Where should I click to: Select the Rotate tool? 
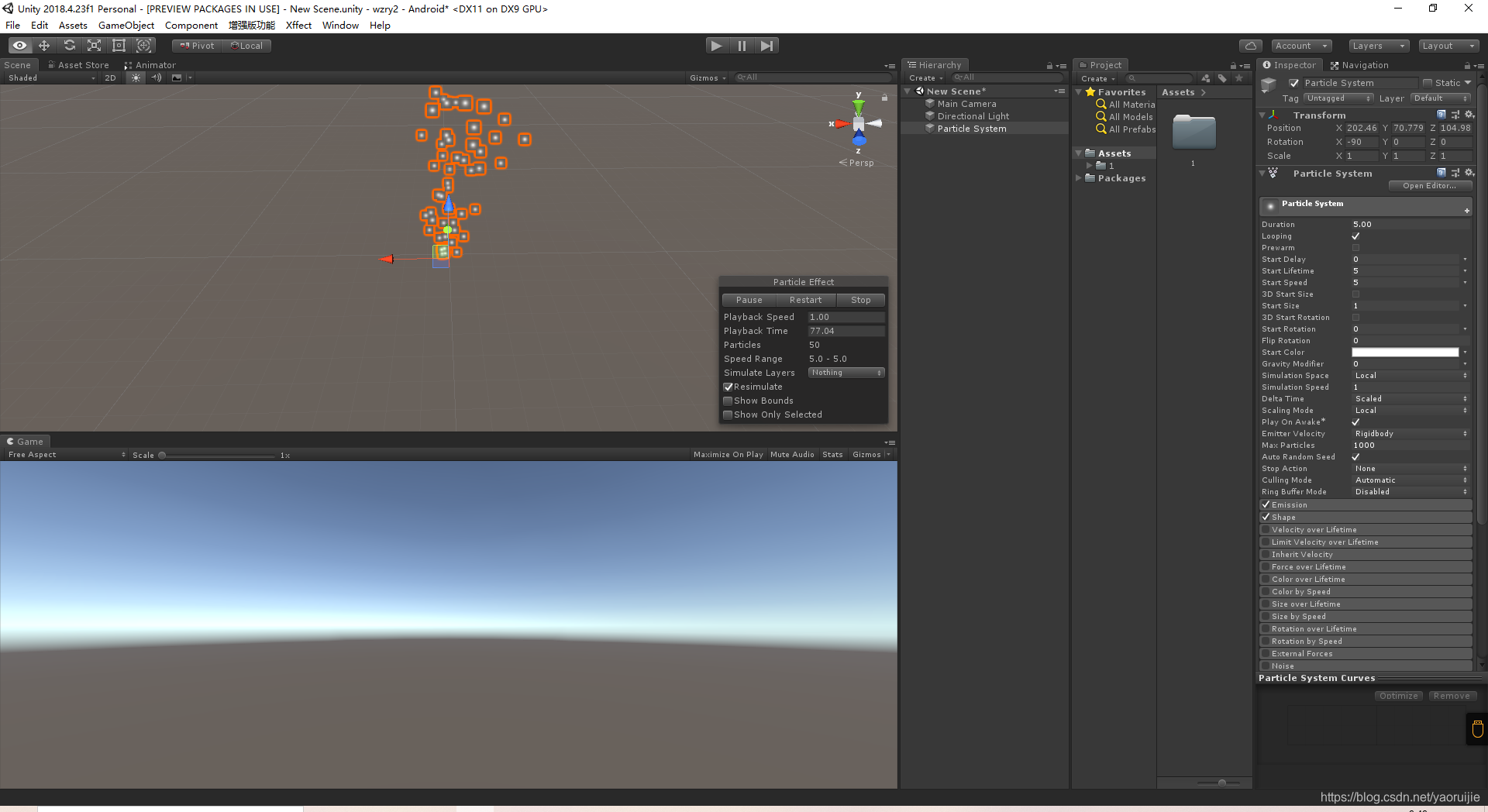pyautogui.click(x=70, y=46)
